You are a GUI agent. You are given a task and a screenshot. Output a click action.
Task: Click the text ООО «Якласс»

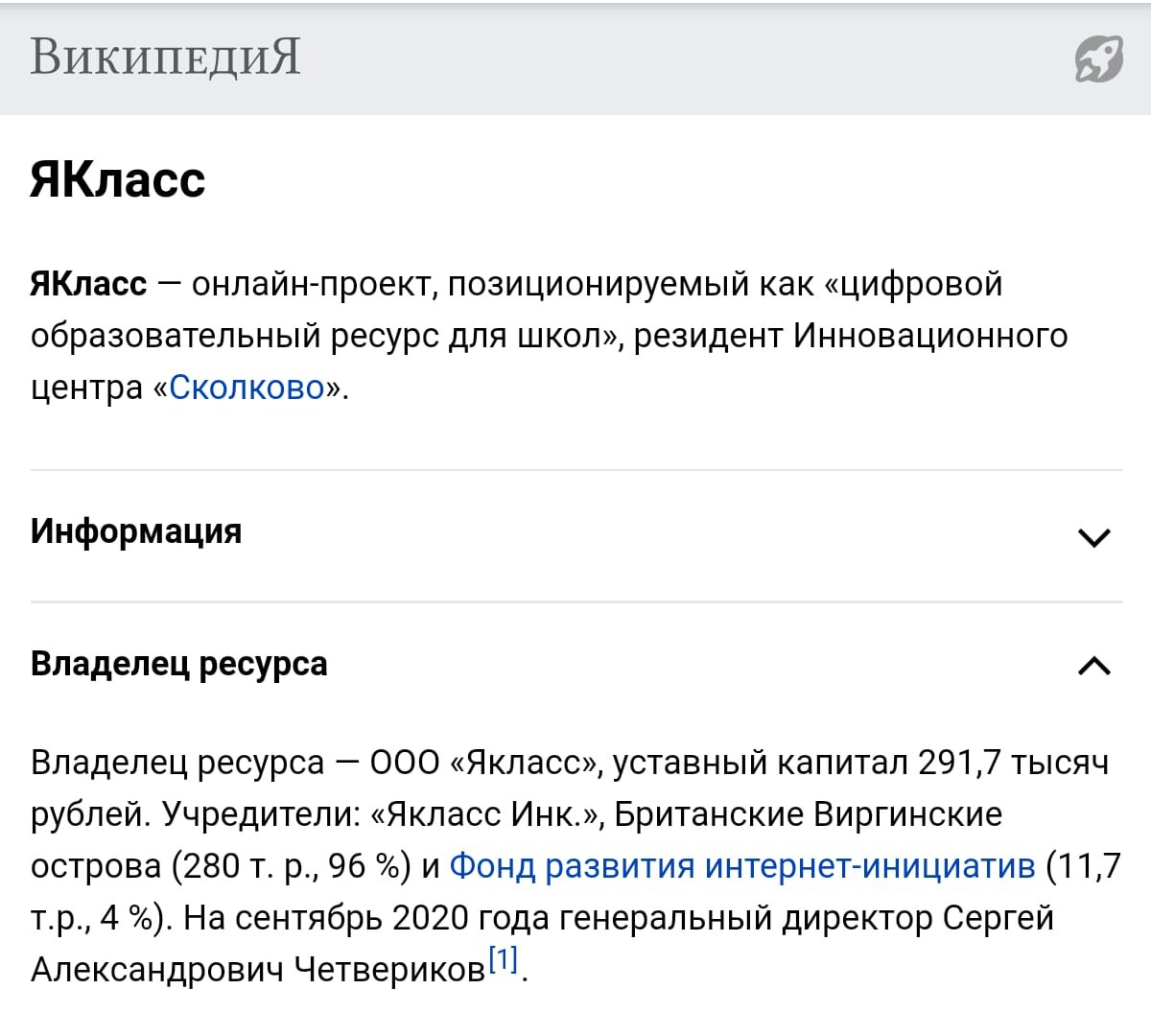(486, 763)
